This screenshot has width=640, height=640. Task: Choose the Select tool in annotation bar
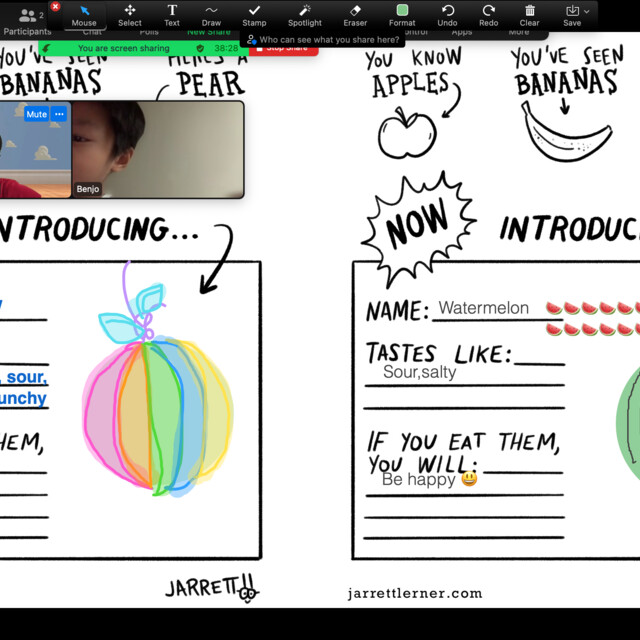coord(130,14)
